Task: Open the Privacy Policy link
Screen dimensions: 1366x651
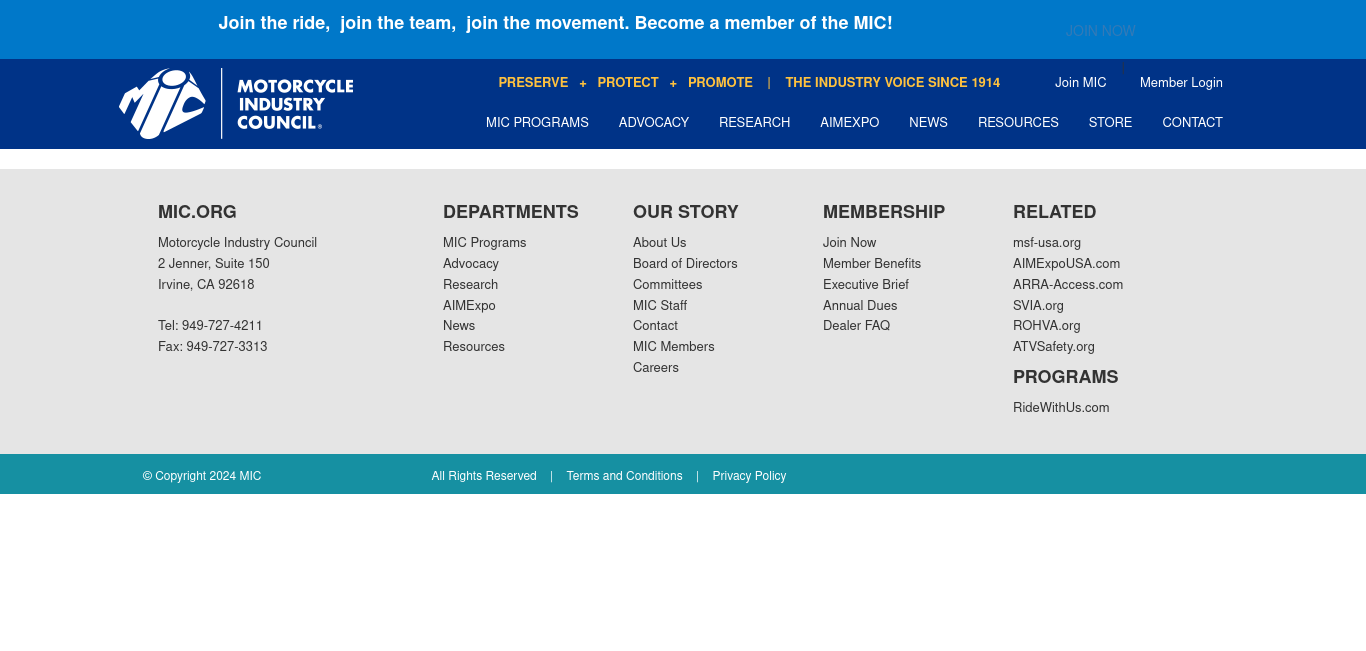Action: (749, 476)
